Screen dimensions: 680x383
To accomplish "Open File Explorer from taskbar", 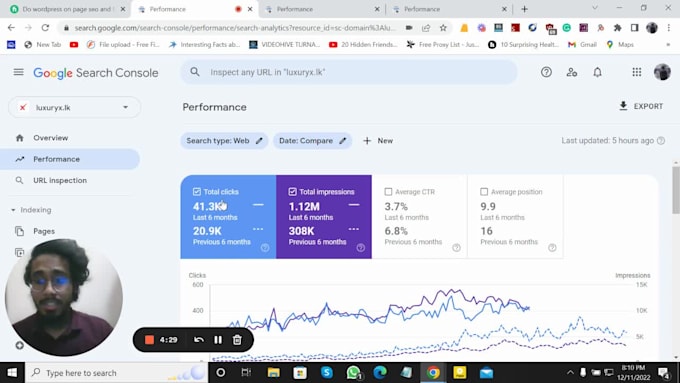I will (x=273, y=372).
